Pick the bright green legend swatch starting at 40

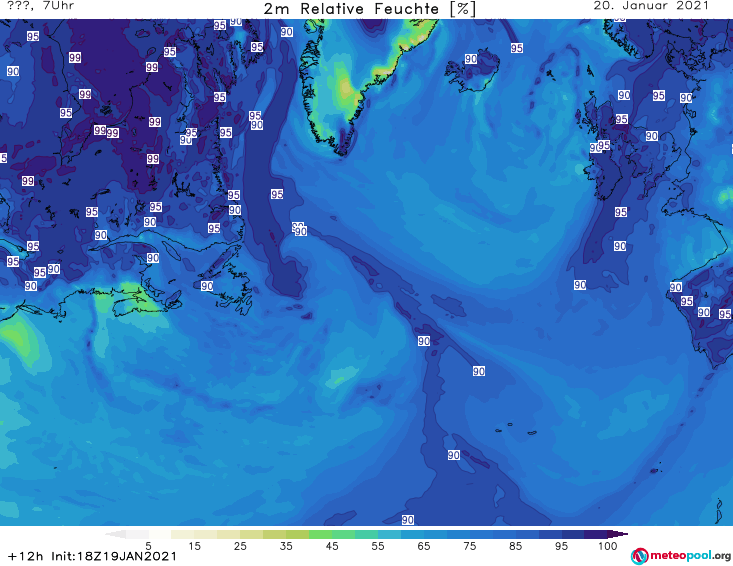point(320,534)
